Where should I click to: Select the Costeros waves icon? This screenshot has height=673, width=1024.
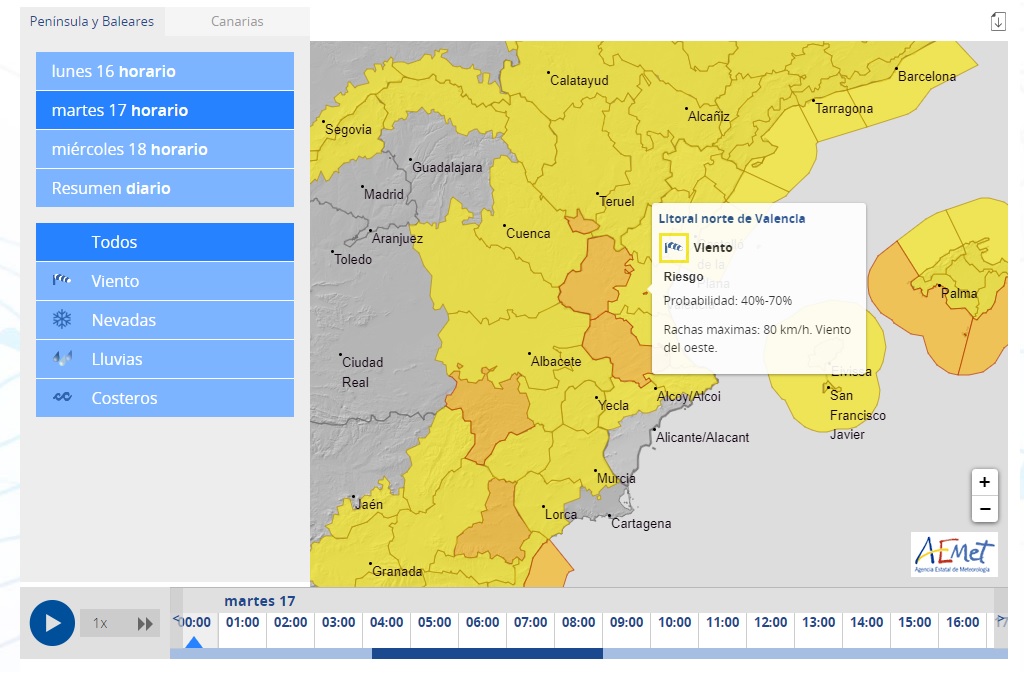(x=62, y=398)
